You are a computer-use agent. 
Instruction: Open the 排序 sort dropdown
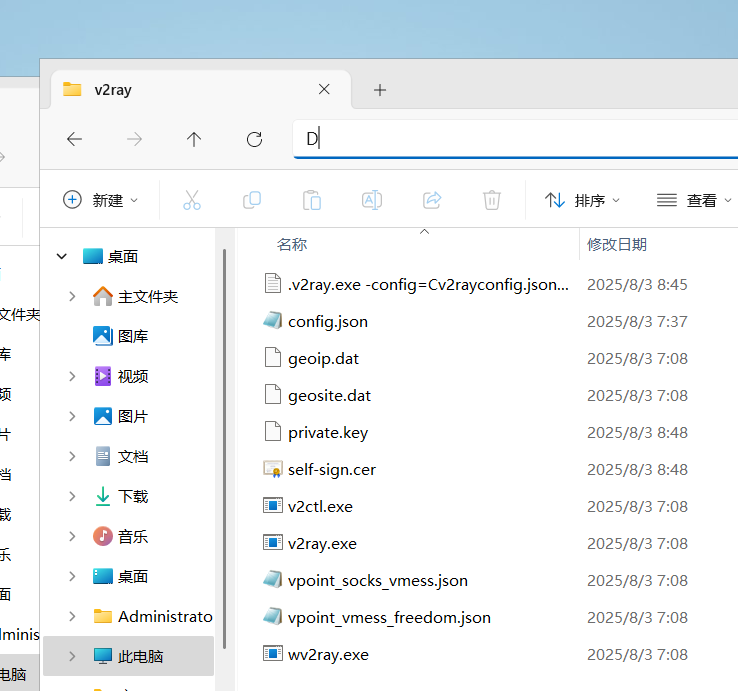582,201
